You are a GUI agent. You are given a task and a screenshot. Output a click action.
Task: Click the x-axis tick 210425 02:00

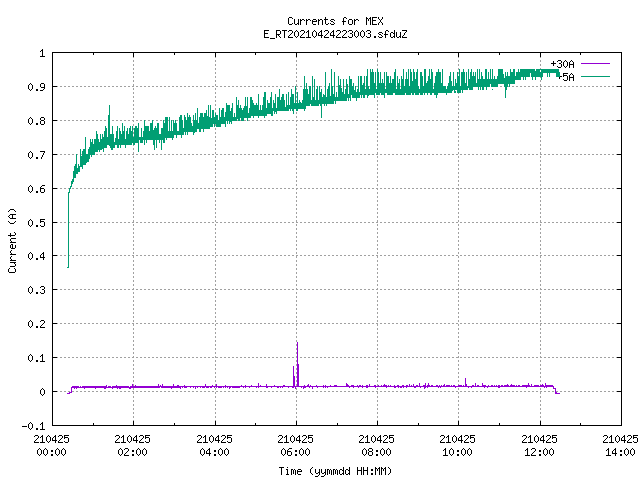(133, 446)
